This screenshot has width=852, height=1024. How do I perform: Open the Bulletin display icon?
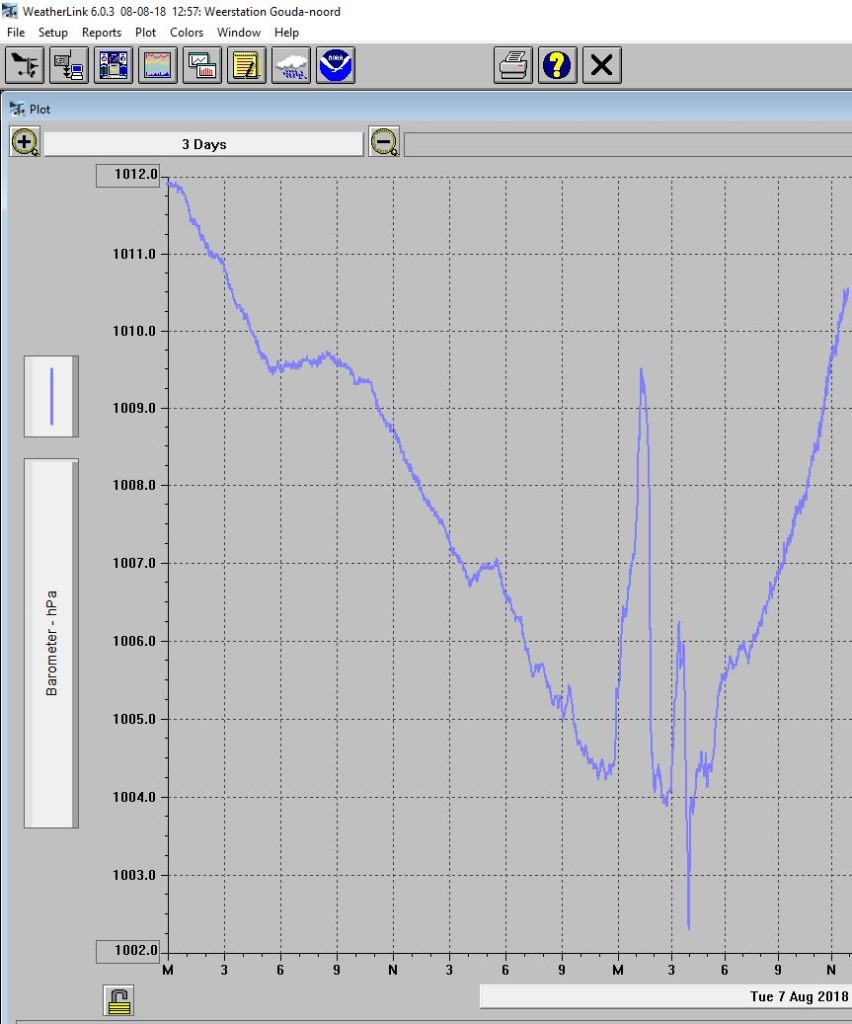113,66
